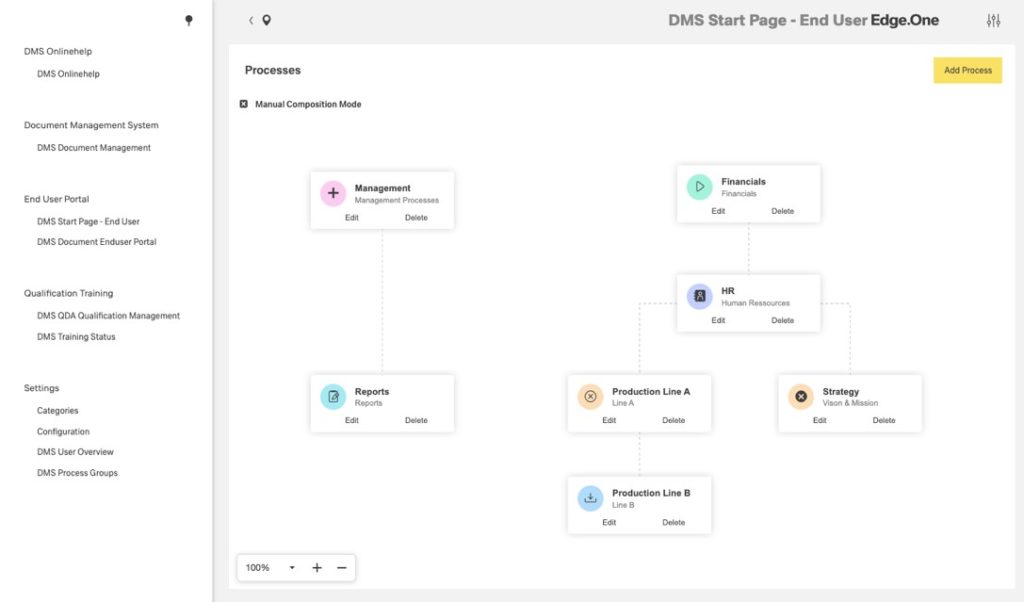Zoom in with the plus control
1024x602 pixels.
coord(316,567)
